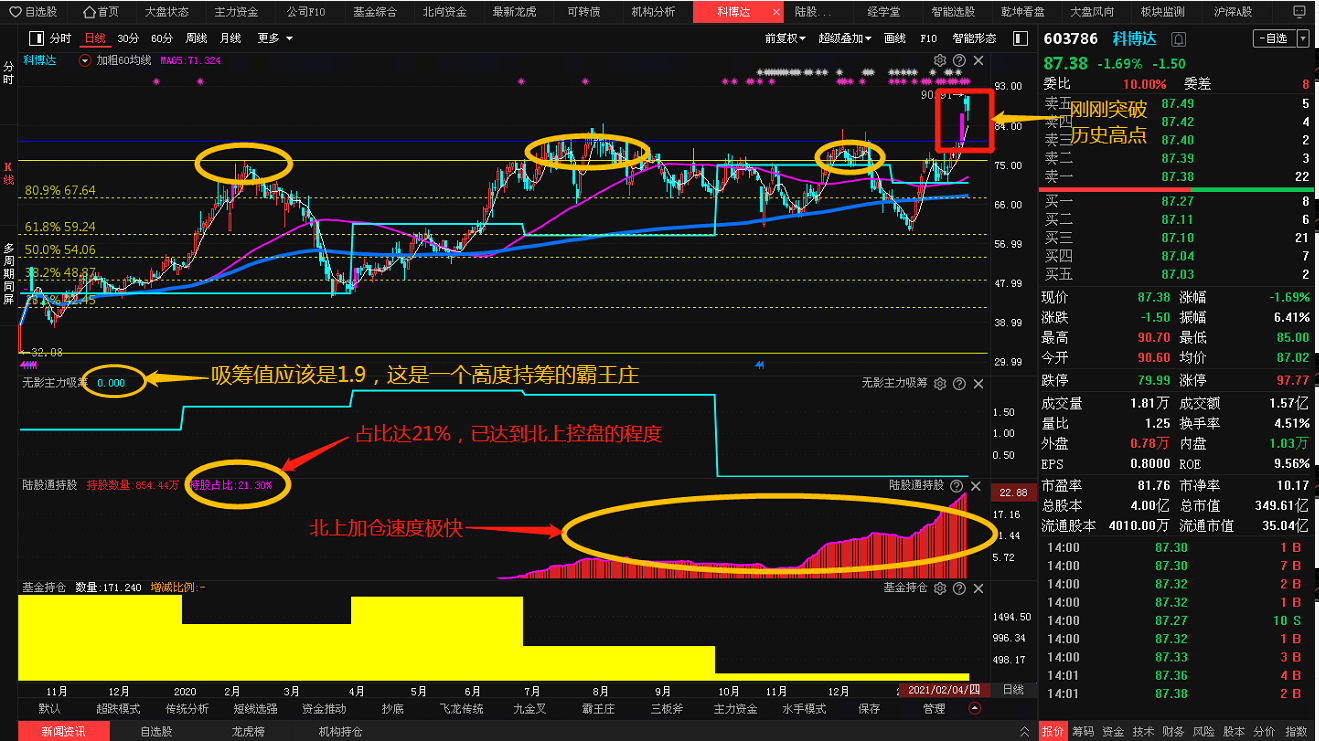Open dropdown arrow next to 自选 button

click(x=1303, y=38)
